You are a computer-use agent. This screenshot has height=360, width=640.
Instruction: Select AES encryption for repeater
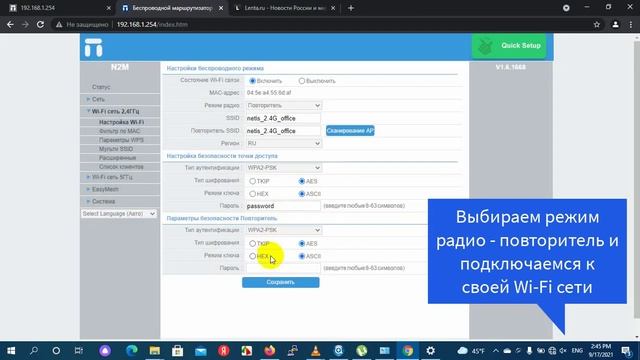coord(302,243)
